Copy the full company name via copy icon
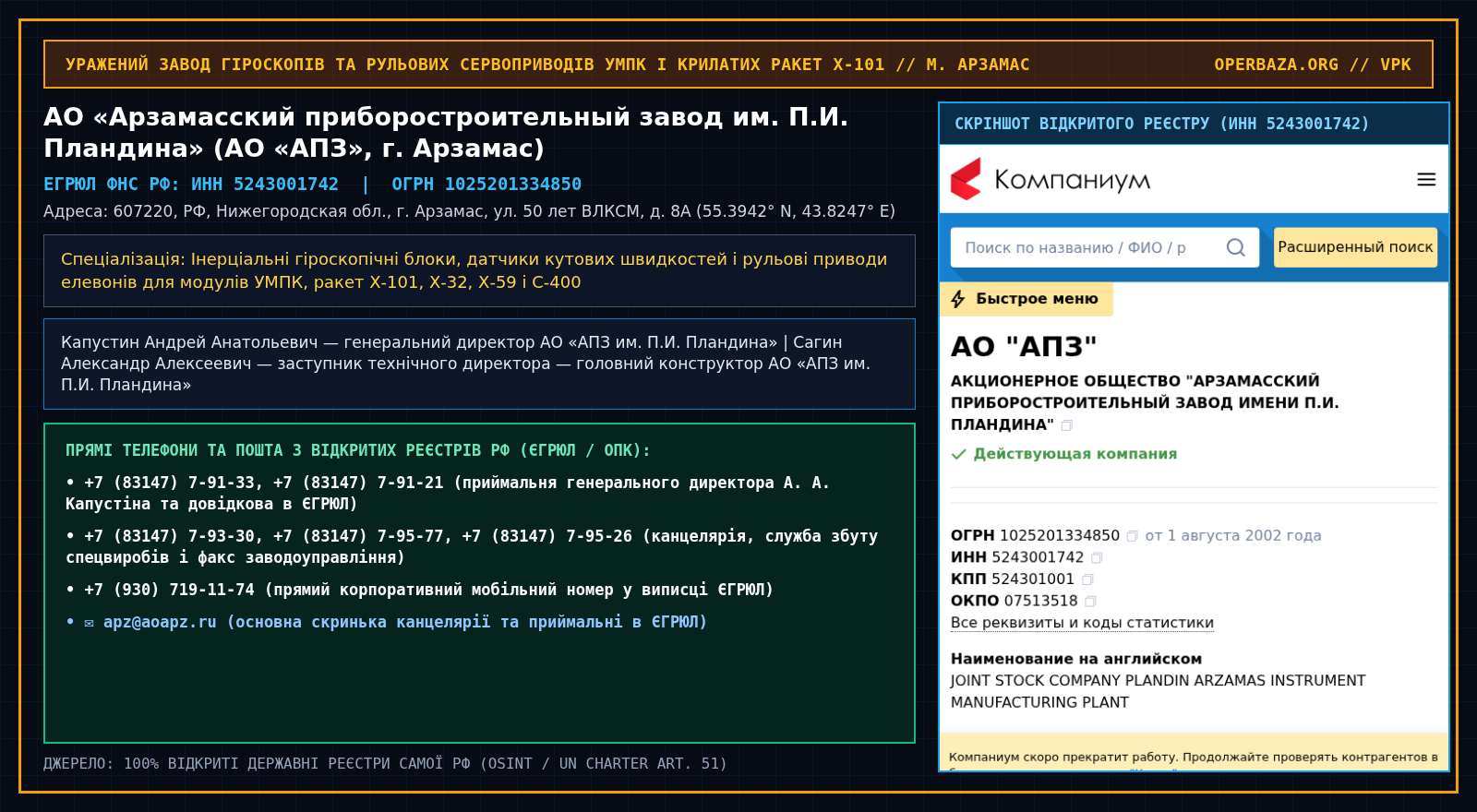This screenshot has width=1477, height=812. tap(1067, 425)
